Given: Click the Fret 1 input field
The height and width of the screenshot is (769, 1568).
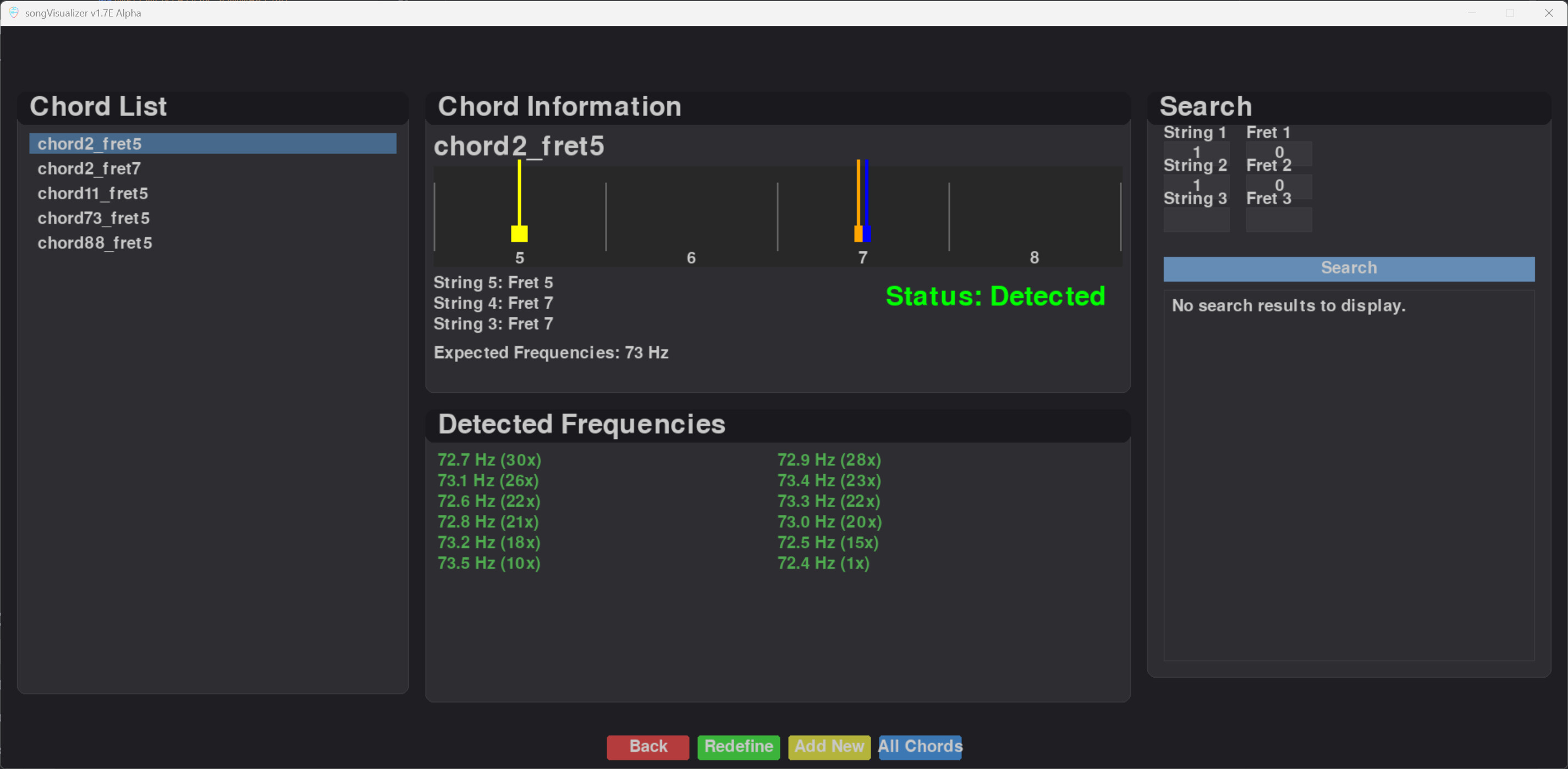Looking at the screenshot, I should pos(1278,154).
